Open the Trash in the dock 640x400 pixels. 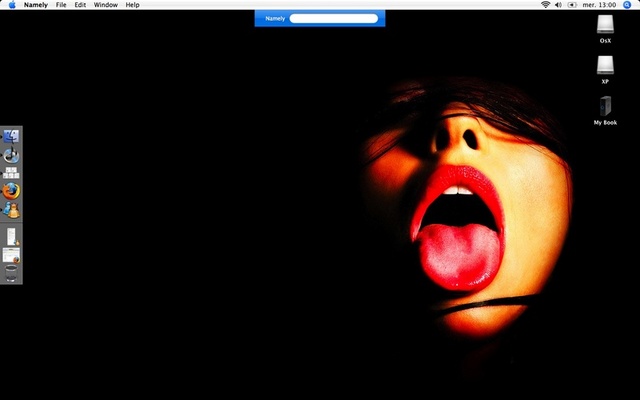[x=11, y=273]
